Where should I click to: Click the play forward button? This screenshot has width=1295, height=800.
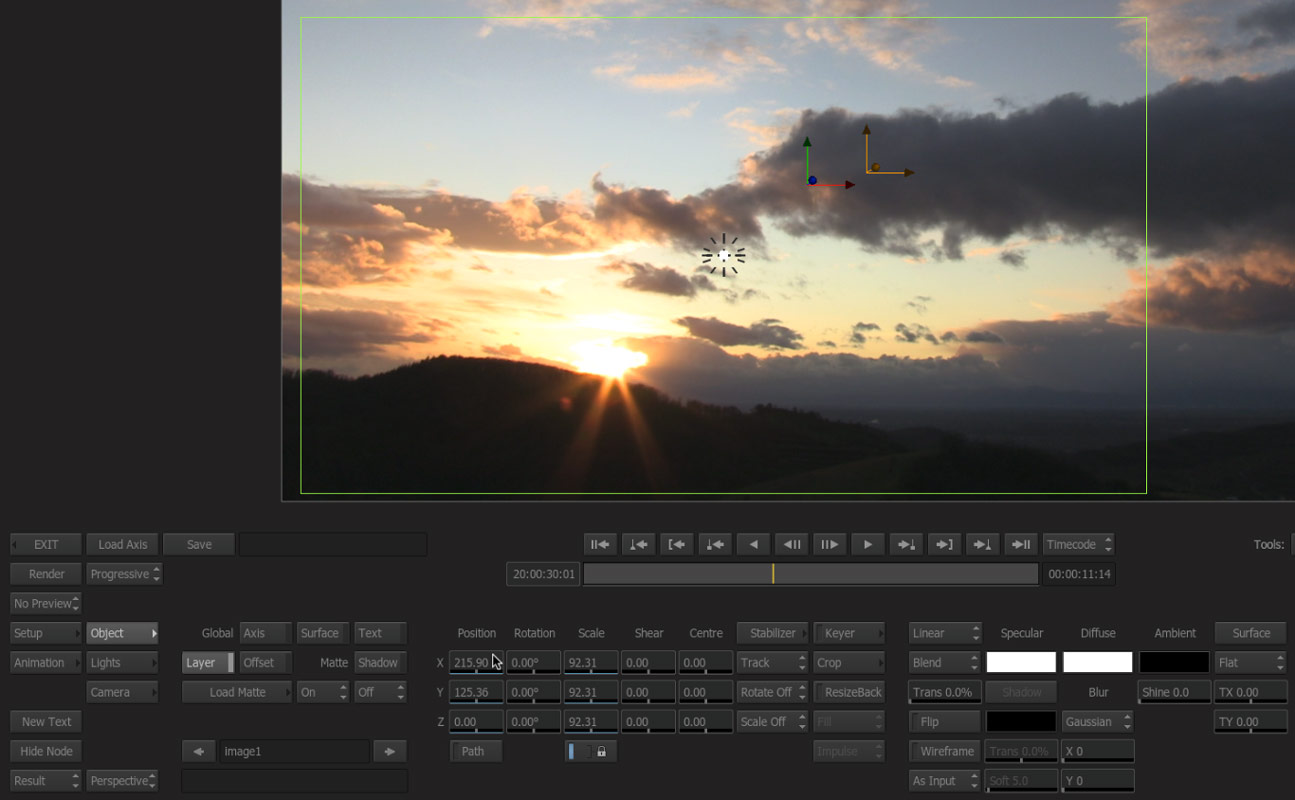click(867, 544)
